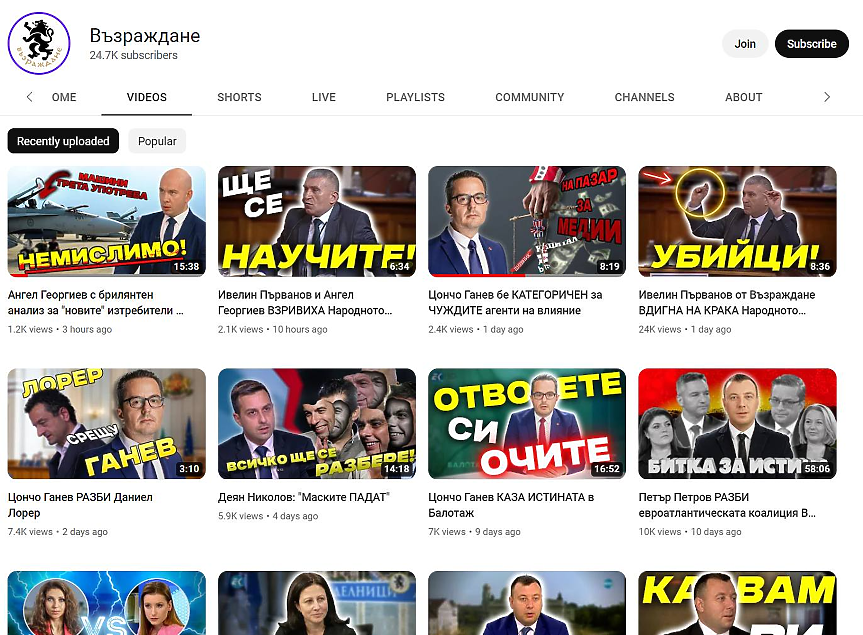The image size is (863, 635).
Task: Open the Community tab
Action: 529,97
